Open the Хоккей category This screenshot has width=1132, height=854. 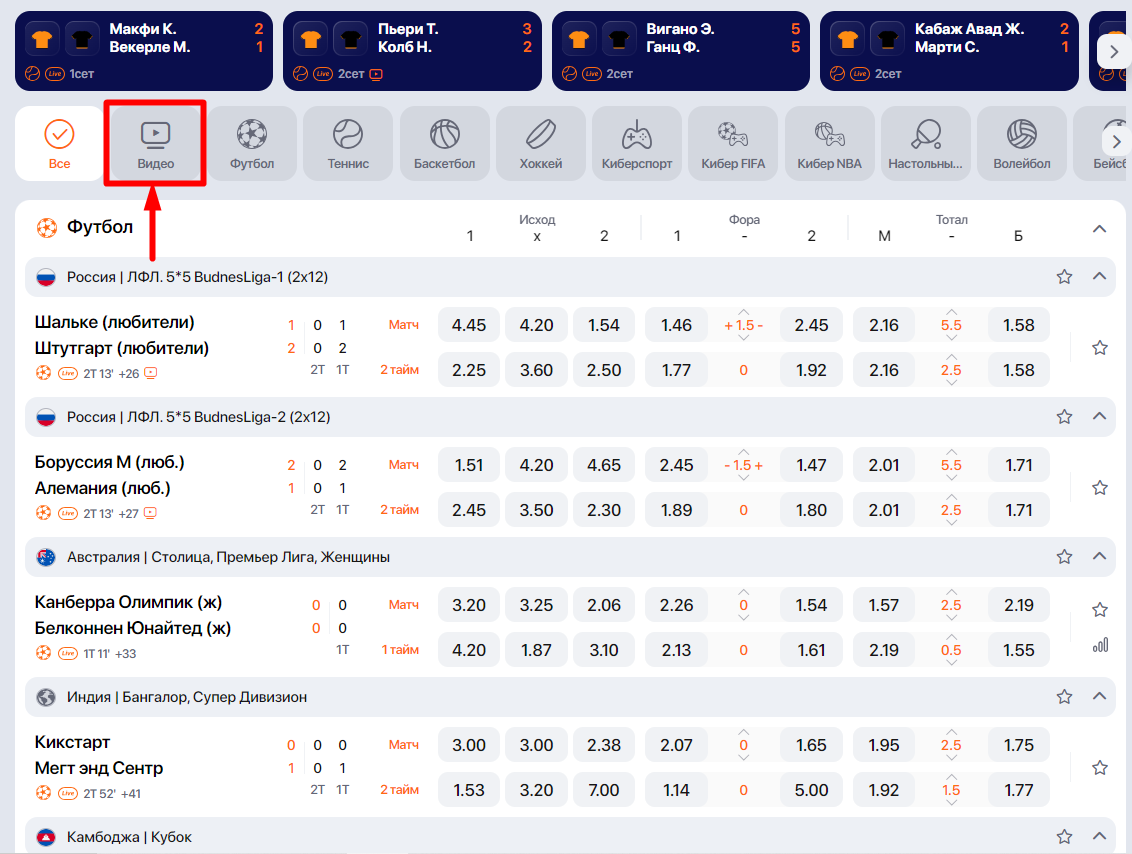[x=541, y=143]
